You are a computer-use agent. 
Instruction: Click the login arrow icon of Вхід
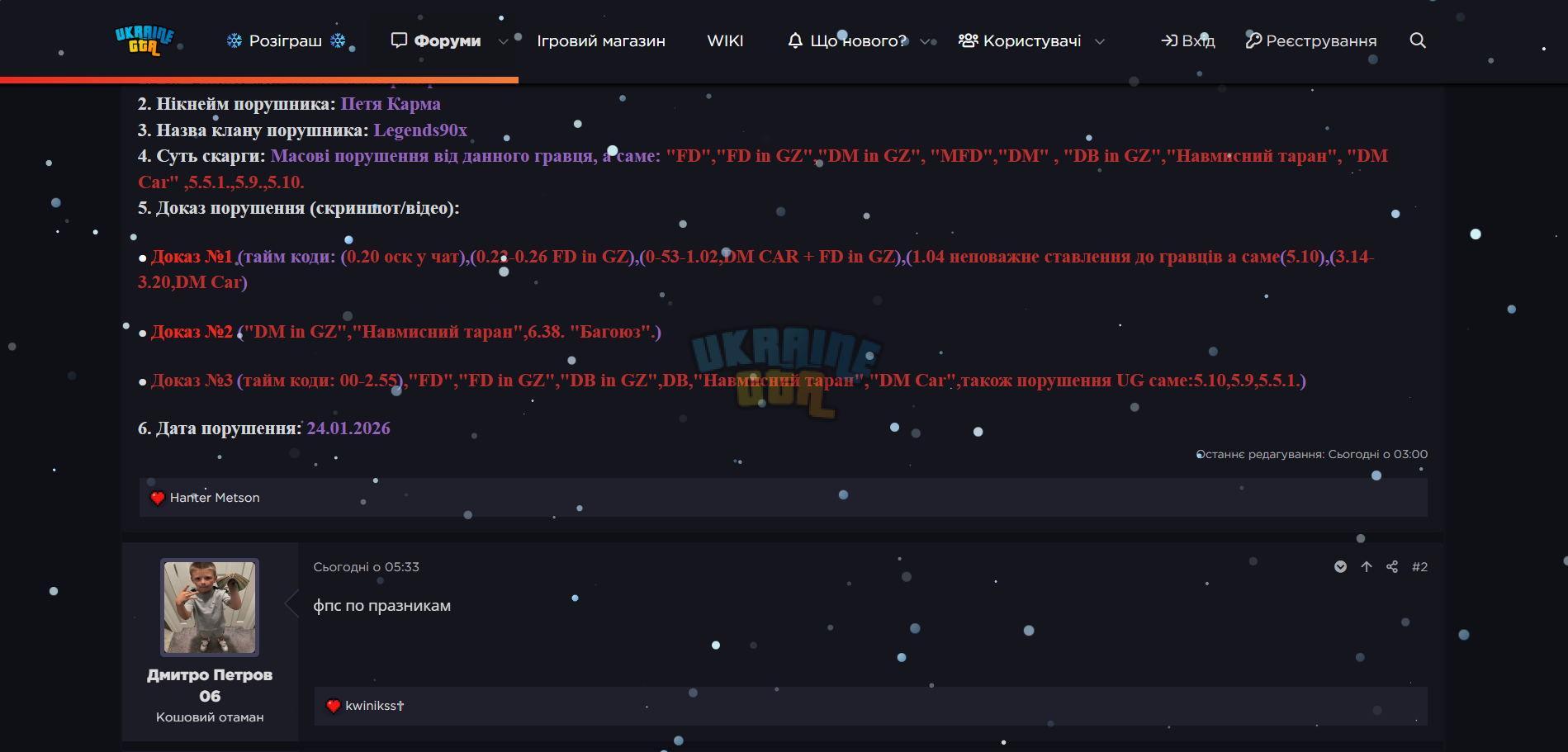click(1169, 40)
